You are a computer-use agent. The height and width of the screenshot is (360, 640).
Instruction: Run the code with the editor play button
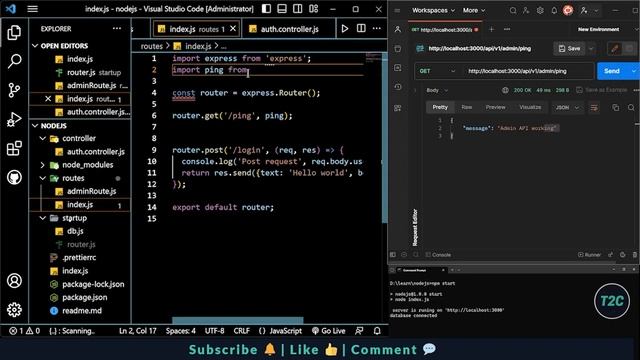(345, 29)
